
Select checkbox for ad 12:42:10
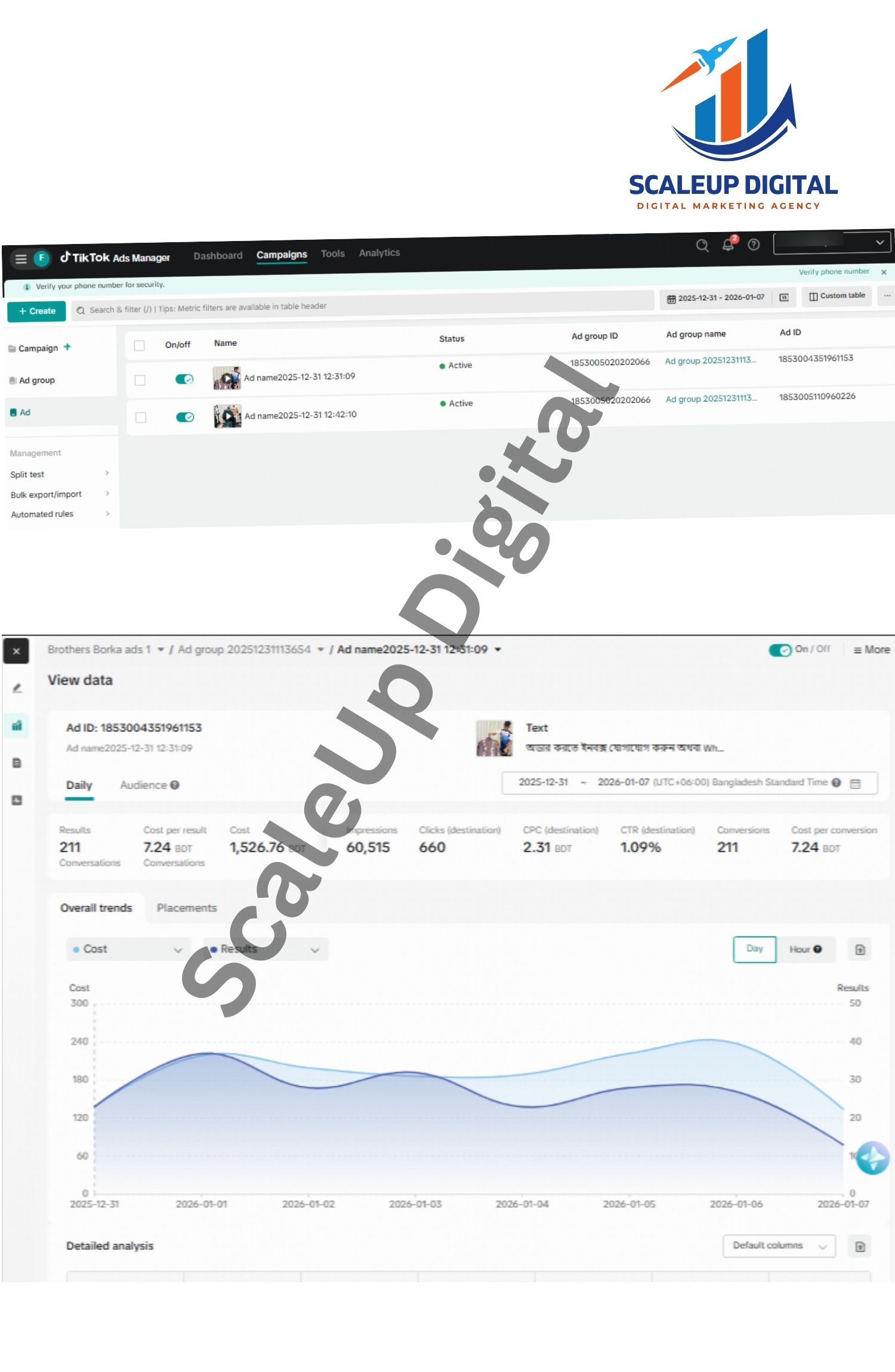click(141, 418)
